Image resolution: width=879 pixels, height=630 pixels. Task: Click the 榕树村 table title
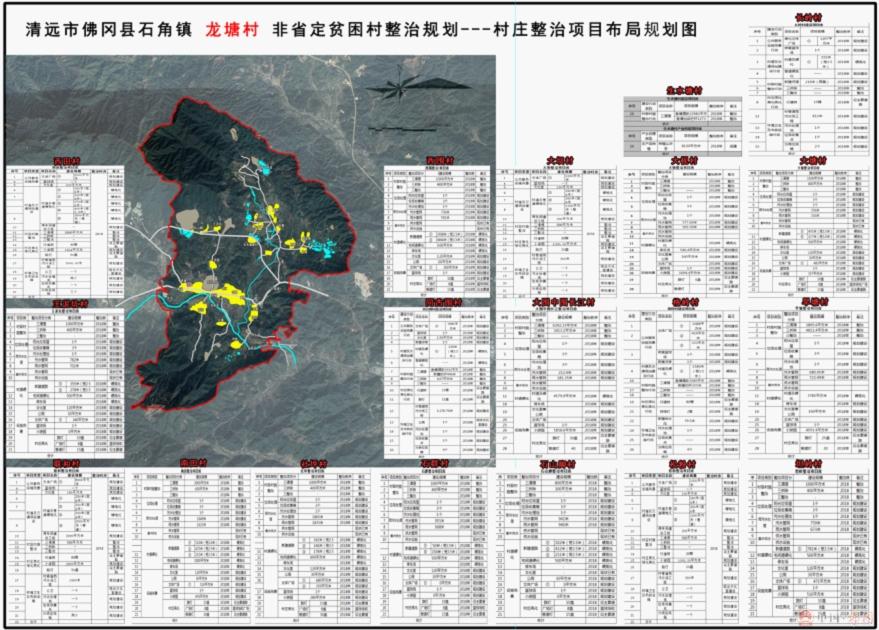685,302
